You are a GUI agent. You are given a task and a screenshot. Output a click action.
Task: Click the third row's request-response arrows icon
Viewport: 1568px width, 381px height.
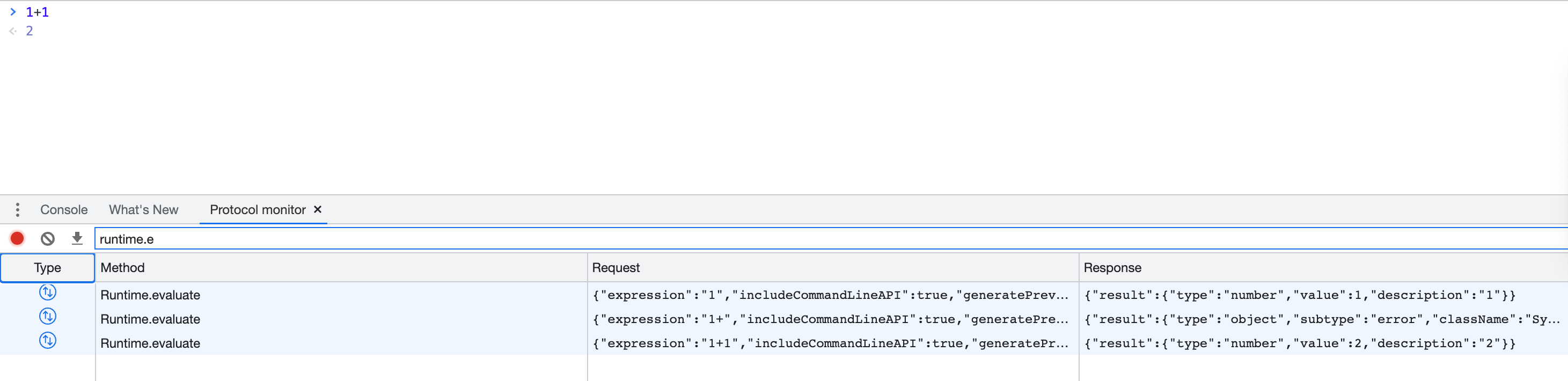click(47, 341)
